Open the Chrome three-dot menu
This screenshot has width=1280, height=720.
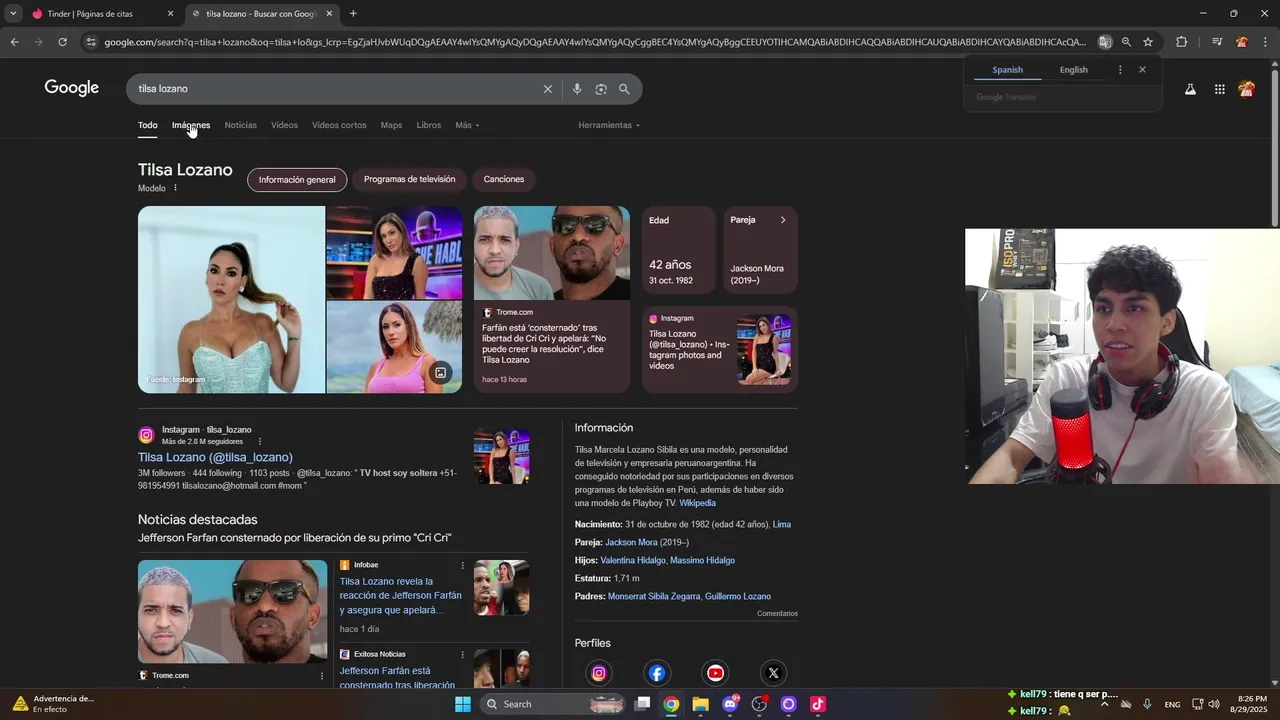(1265, 42)
